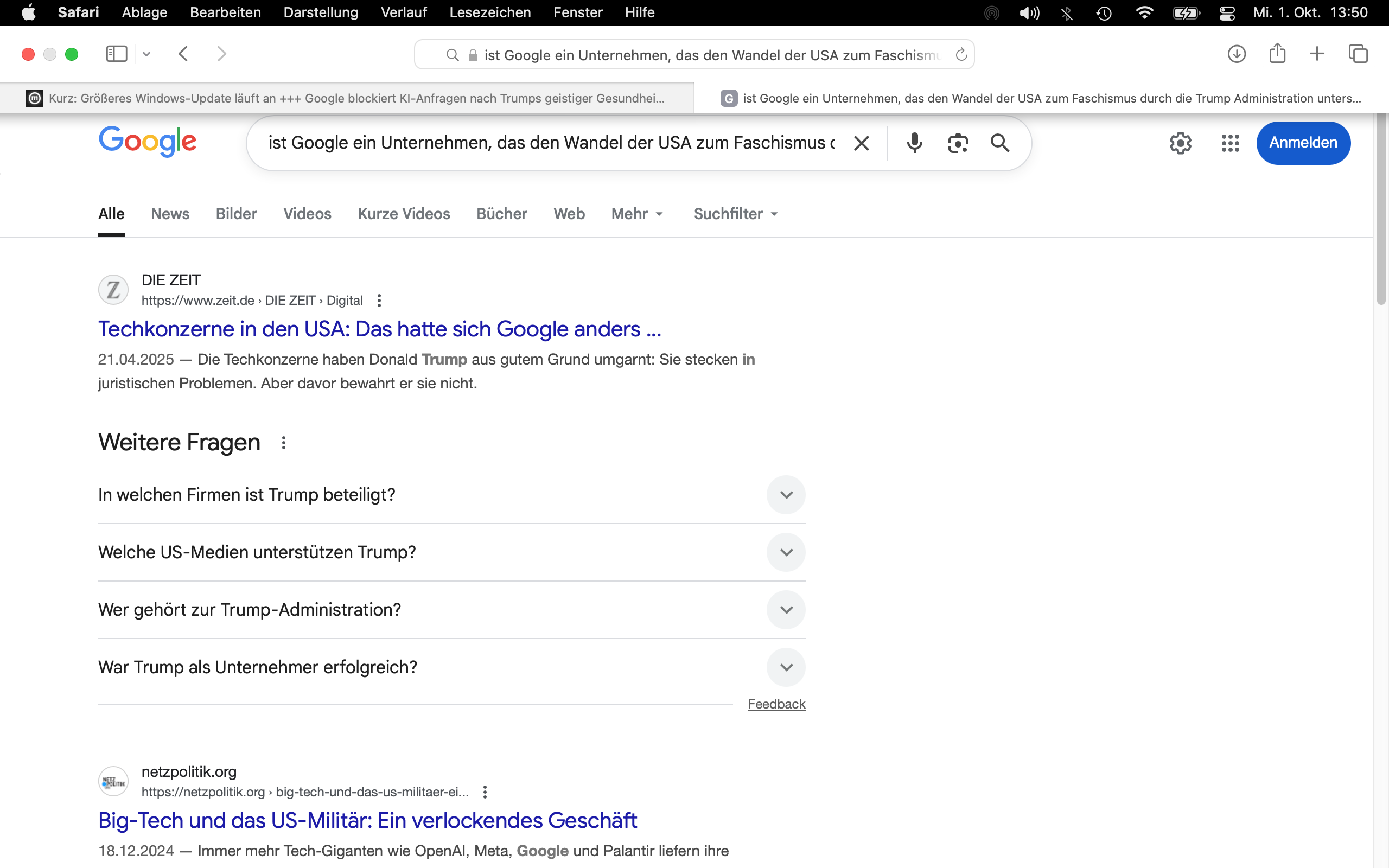Expand question 'In welchen Firmen ist Trump beteiligt?'
This screenshot has width=1389, height=868.
[x=786, y=495]
